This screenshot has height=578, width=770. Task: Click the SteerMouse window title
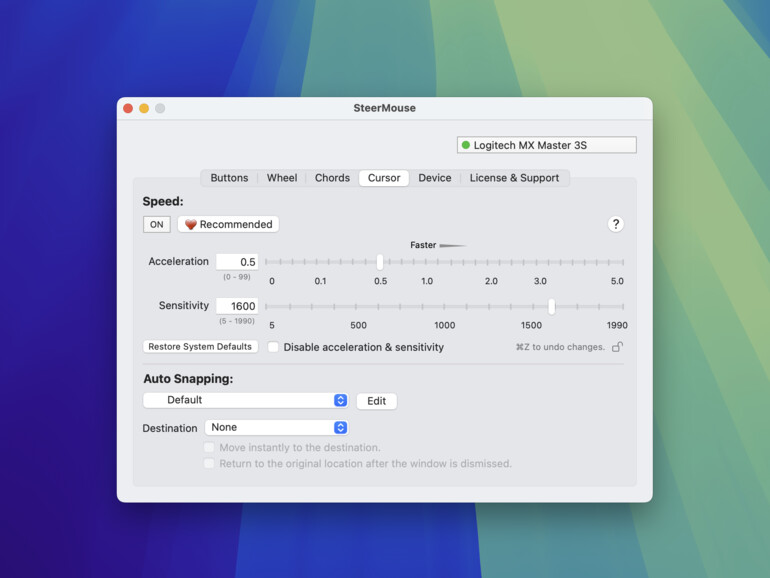point(385,108)
